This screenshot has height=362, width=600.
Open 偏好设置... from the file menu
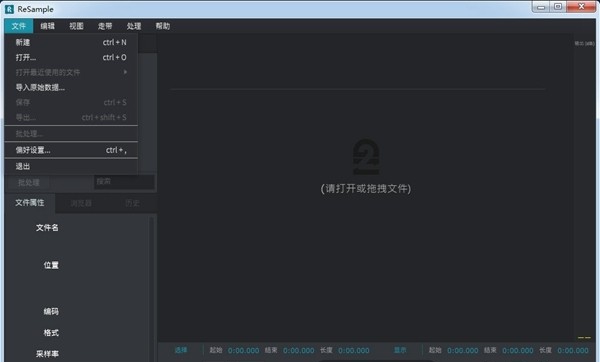click(x=71, y=150)
